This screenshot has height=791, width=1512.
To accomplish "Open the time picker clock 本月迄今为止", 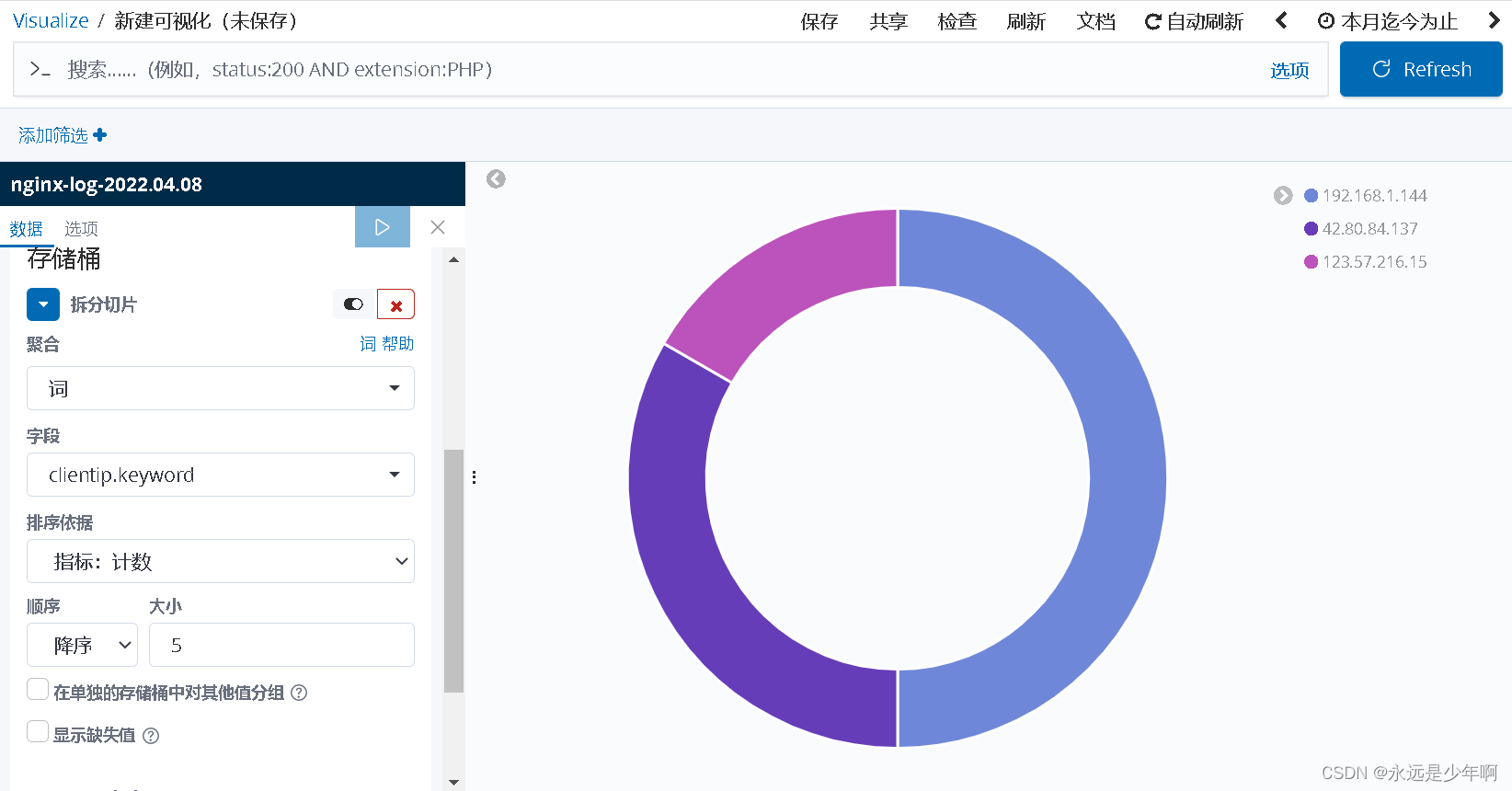I will (1388, 21).
